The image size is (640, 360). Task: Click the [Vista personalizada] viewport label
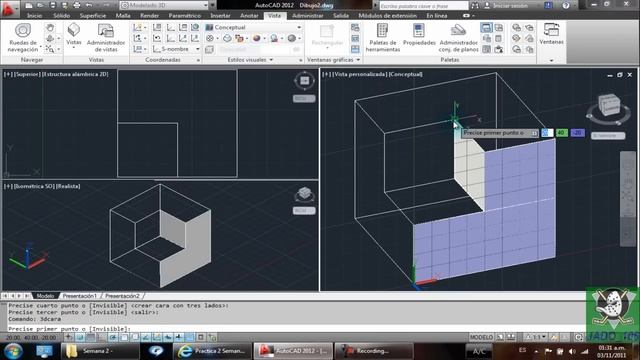360,74
